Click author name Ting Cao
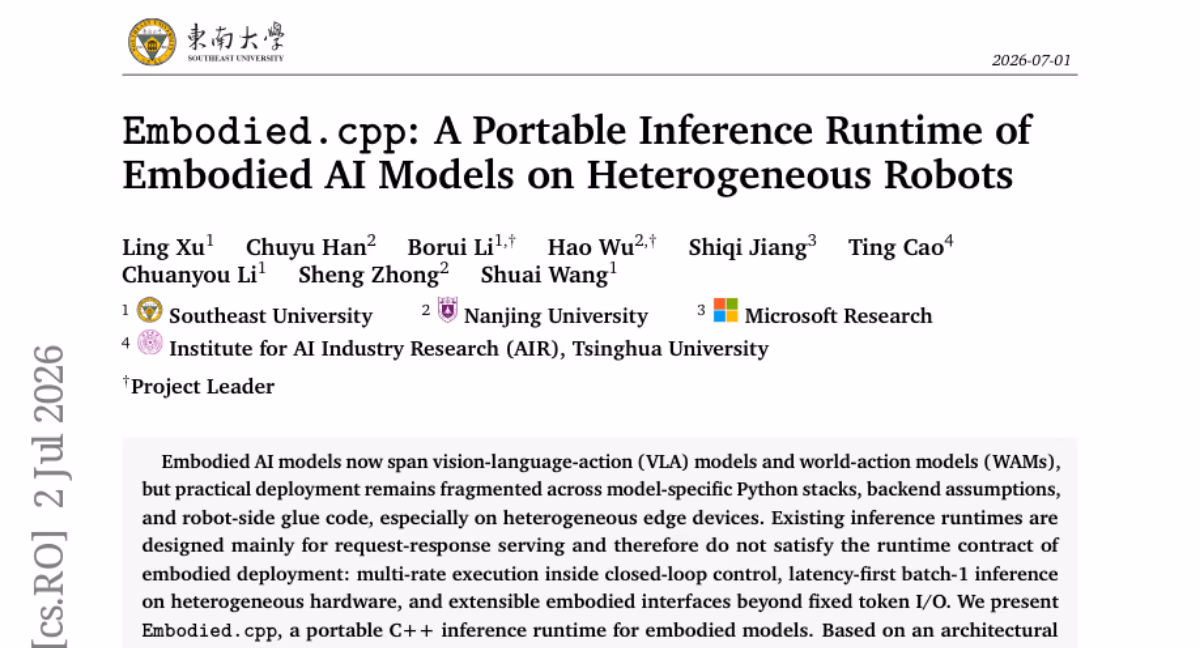The image size is (1200, 648). 896,247
